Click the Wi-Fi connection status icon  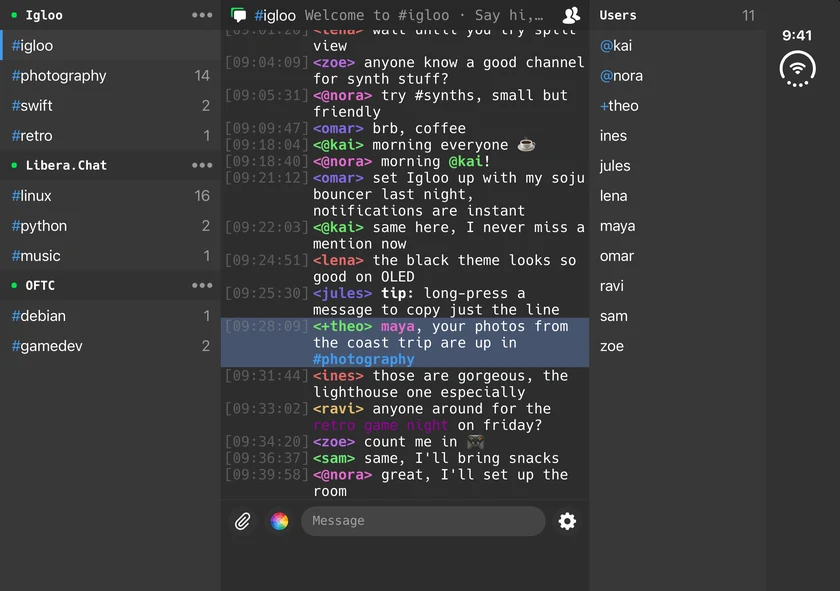tap(798, 69)
